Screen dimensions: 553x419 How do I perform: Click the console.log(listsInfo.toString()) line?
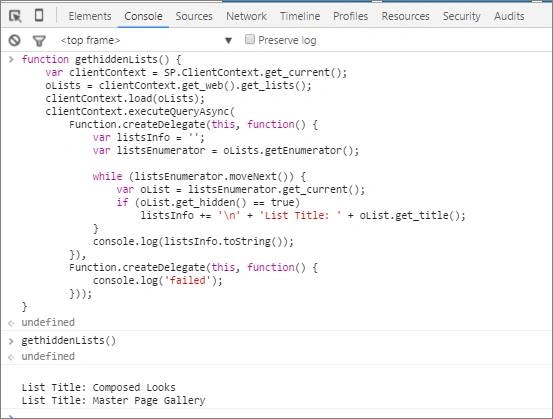(193, 242)
